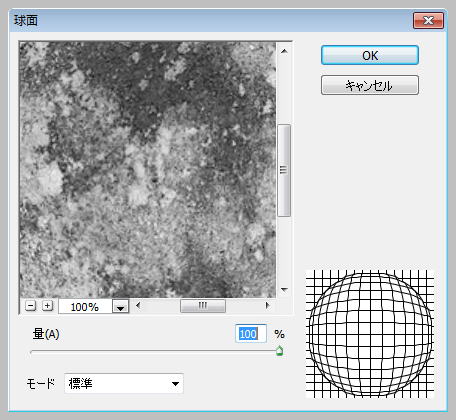
Task: Click the vertical preview scrollbar thumb
Action: pos(284,170)
